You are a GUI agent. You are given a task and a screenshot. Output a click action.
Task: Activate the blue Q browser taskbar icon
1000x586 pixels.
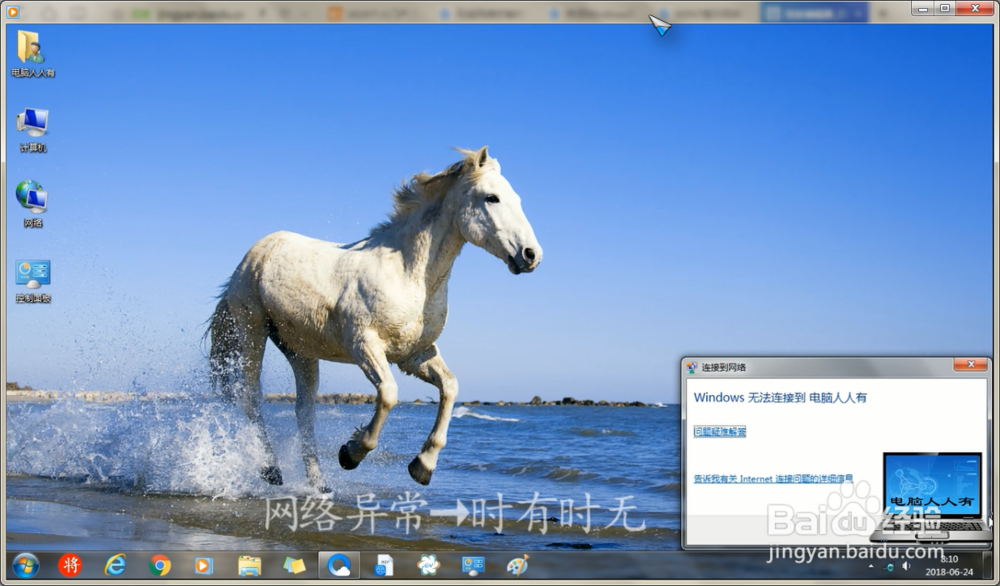point(339,565)
